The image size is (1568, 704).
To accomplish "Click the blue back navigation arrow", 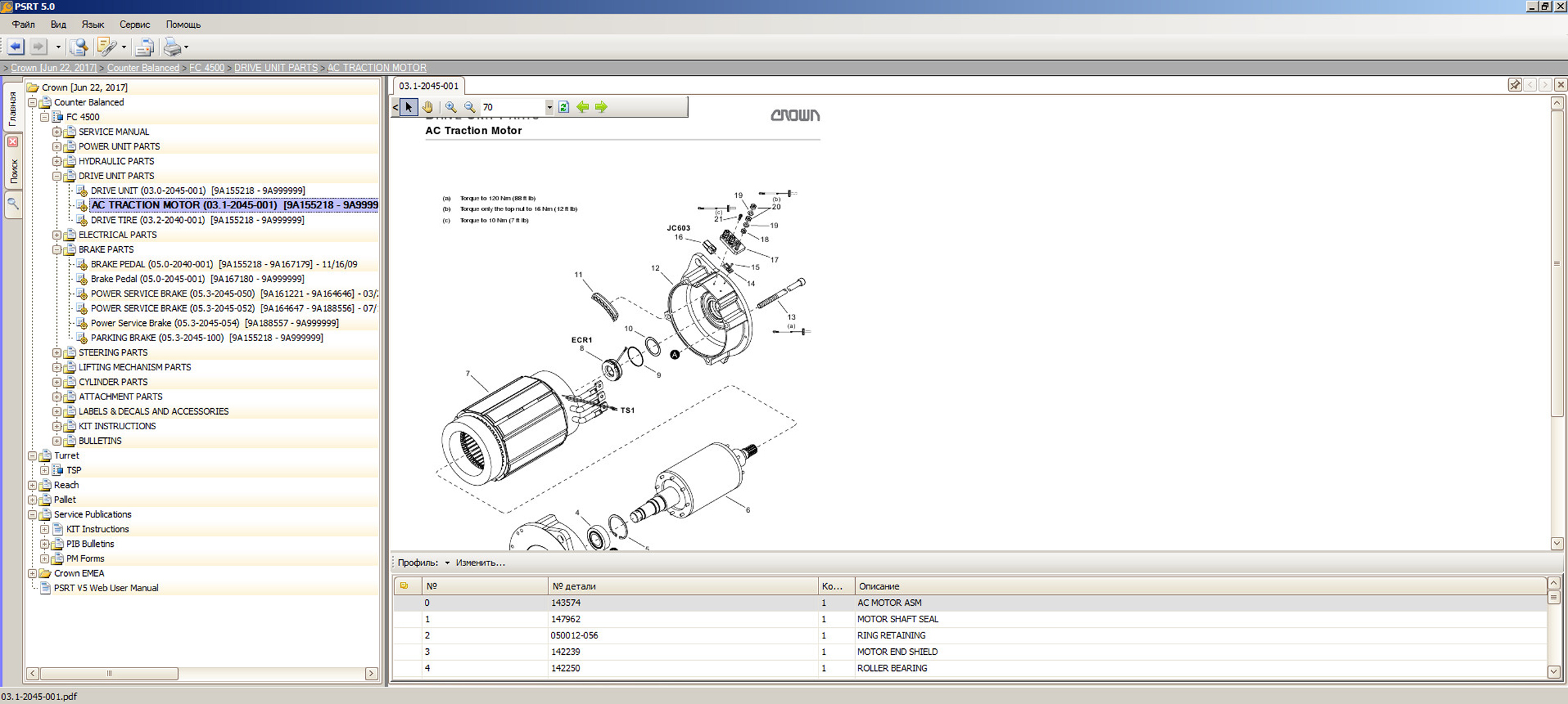I will tap(16, 46).
